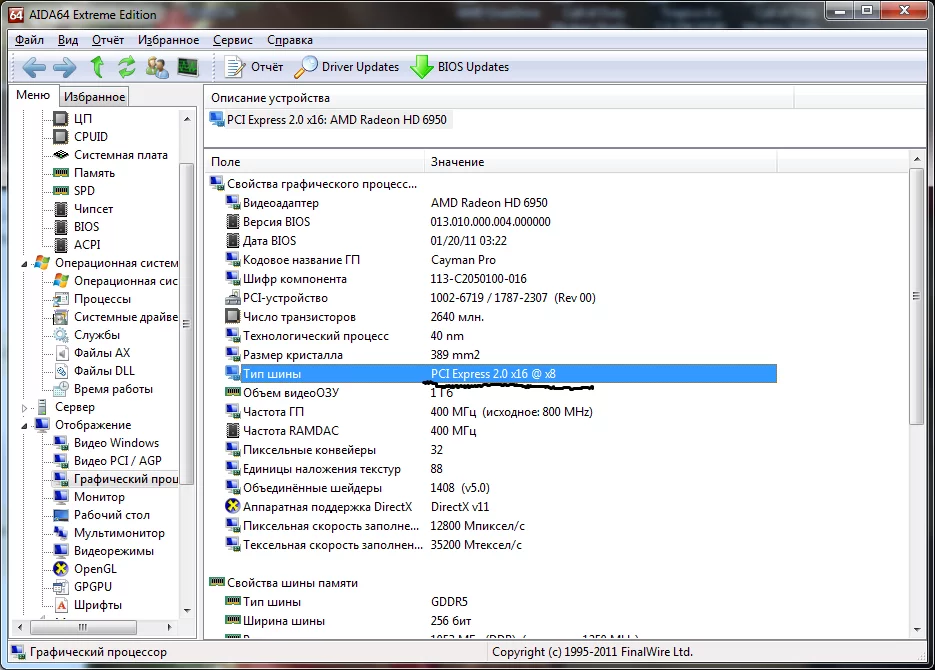The height and width of the screenshot is (670, 935).
Task: Go back with the left arrow icon
Action: 34,67
